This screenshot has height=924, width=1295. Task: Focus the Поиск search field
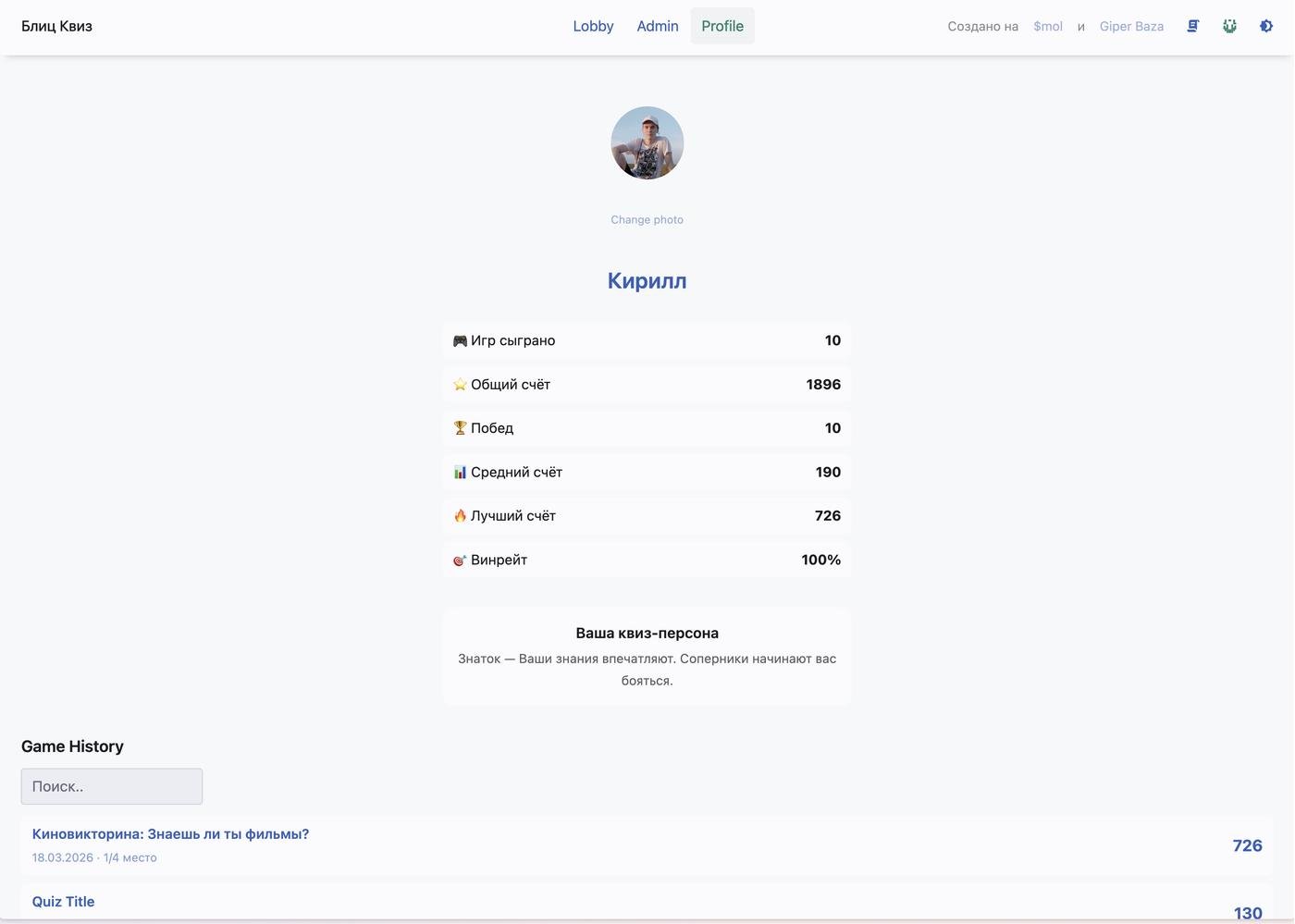coord(111,786)
